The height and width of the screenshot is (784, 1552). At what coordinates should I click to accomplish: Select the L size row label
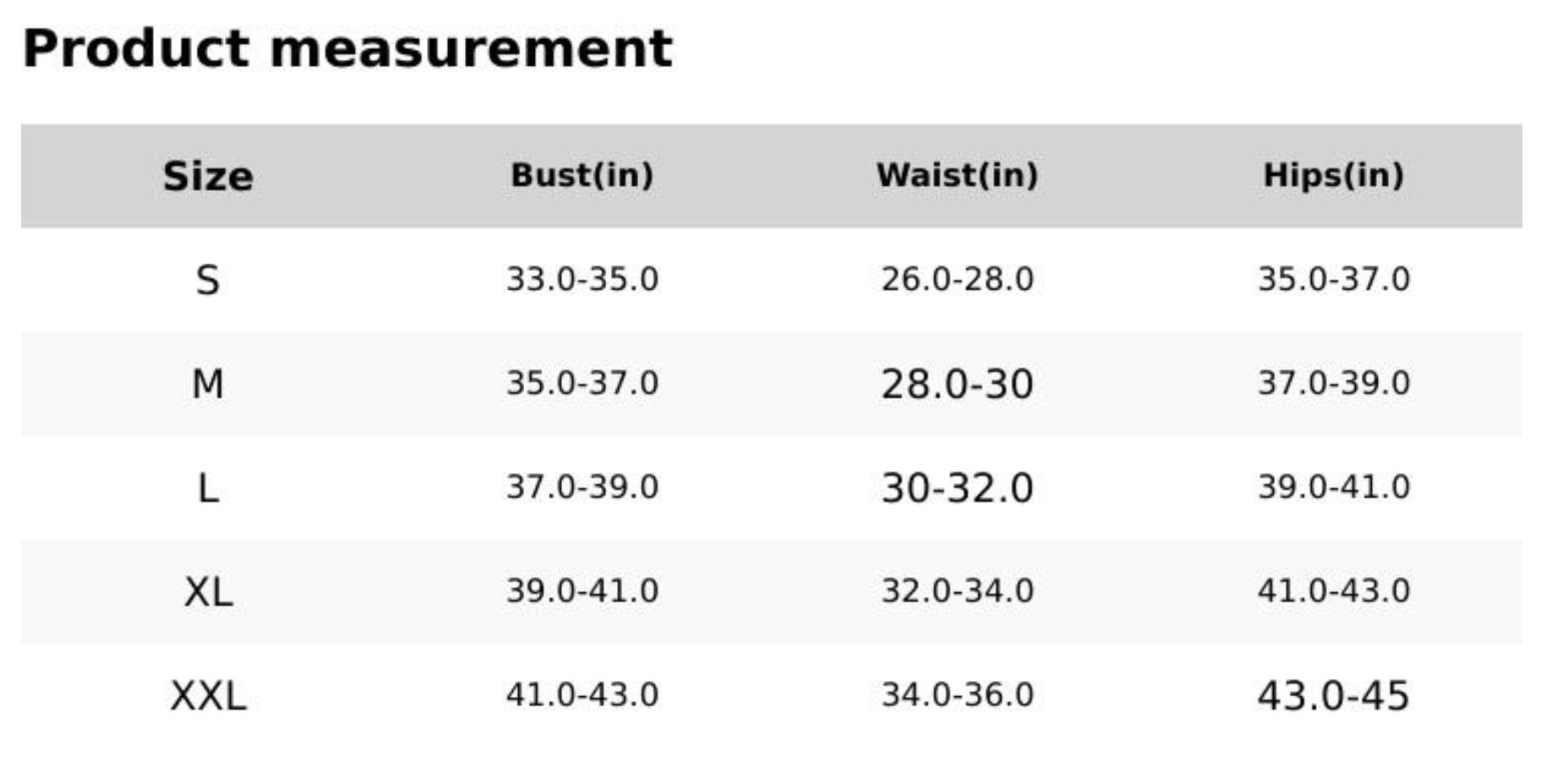pyautogui.click(x=208, y=487)
